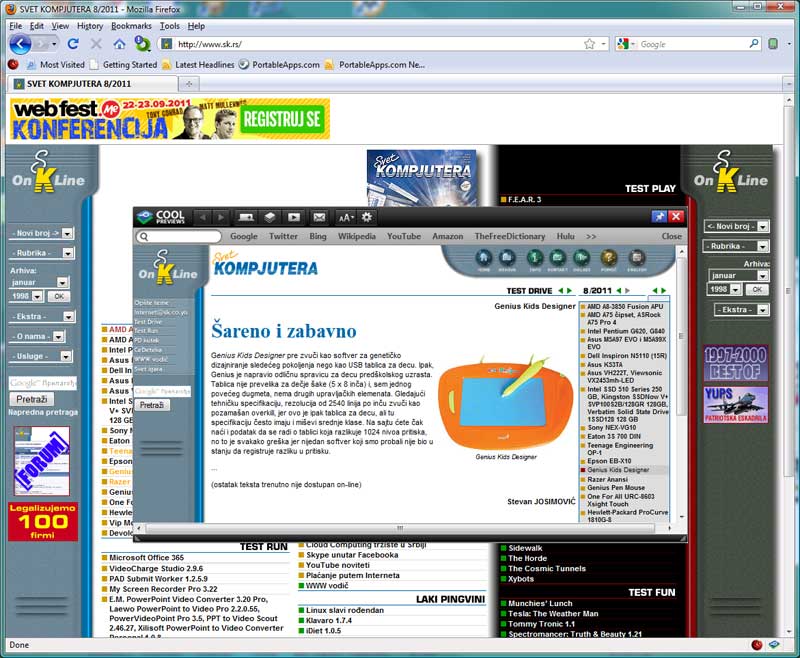Open the CoolPreviews font size dropdown
Image resolution: width=800 pixels, height=658 pixels.
[x=346, y=218]
